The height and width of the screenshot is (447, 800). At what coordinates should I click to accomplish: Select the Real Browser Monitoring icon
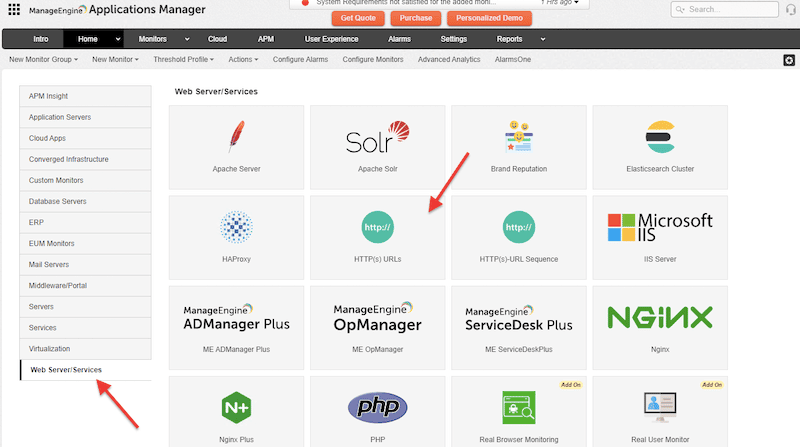click(x=519, y=407)
